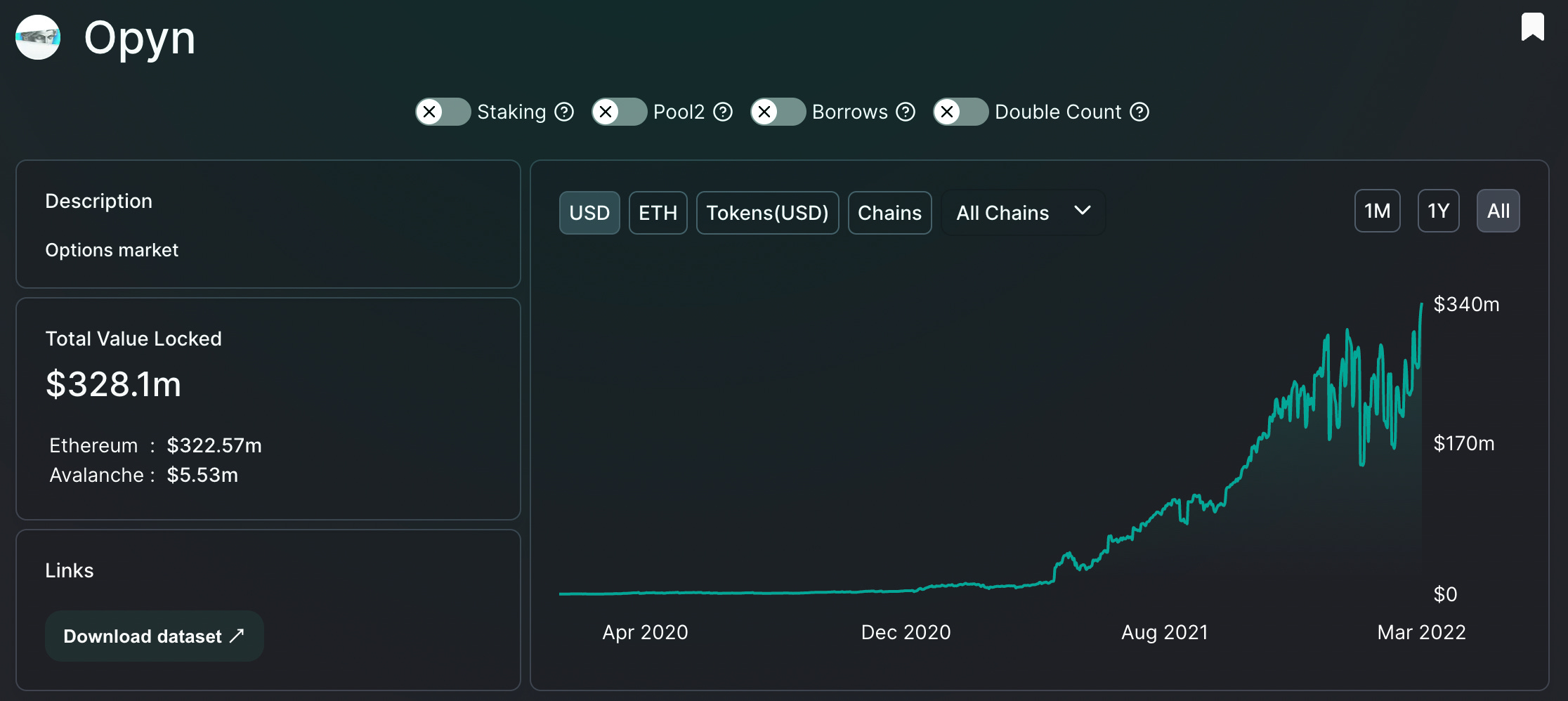Click the Aug 2021 axis label
Screen dimensions: 1568x701
pos(1164,632)
